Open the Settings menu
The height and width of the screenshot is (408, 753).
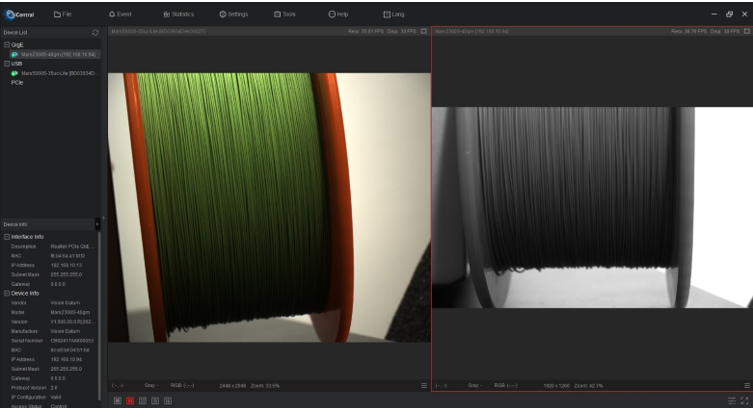[x=233, y=14]
